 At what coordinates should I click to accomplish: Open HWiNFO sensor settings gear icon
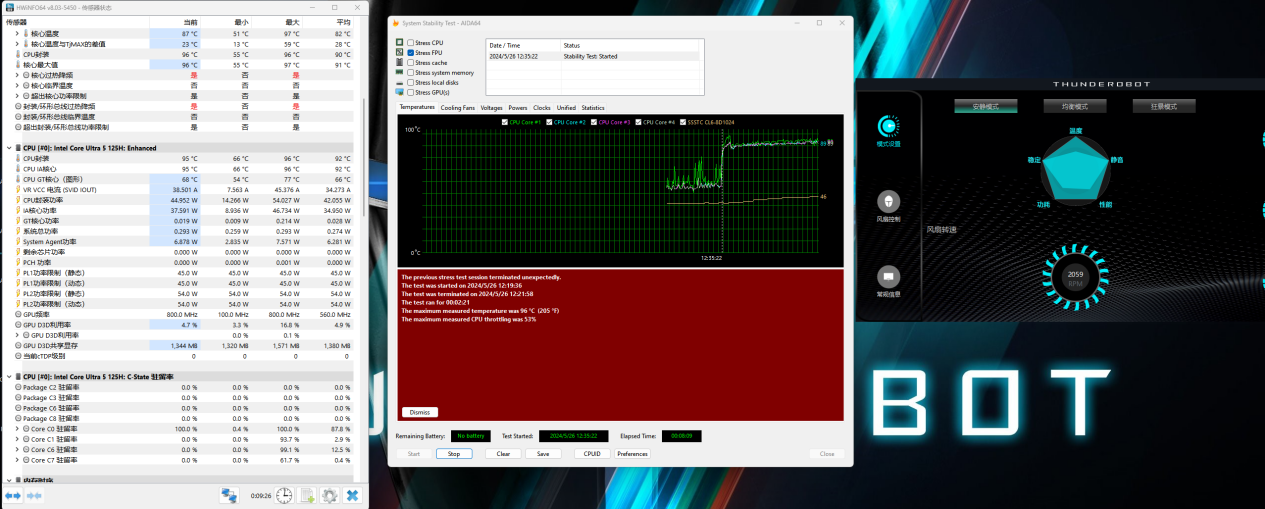tap(329, 495)
